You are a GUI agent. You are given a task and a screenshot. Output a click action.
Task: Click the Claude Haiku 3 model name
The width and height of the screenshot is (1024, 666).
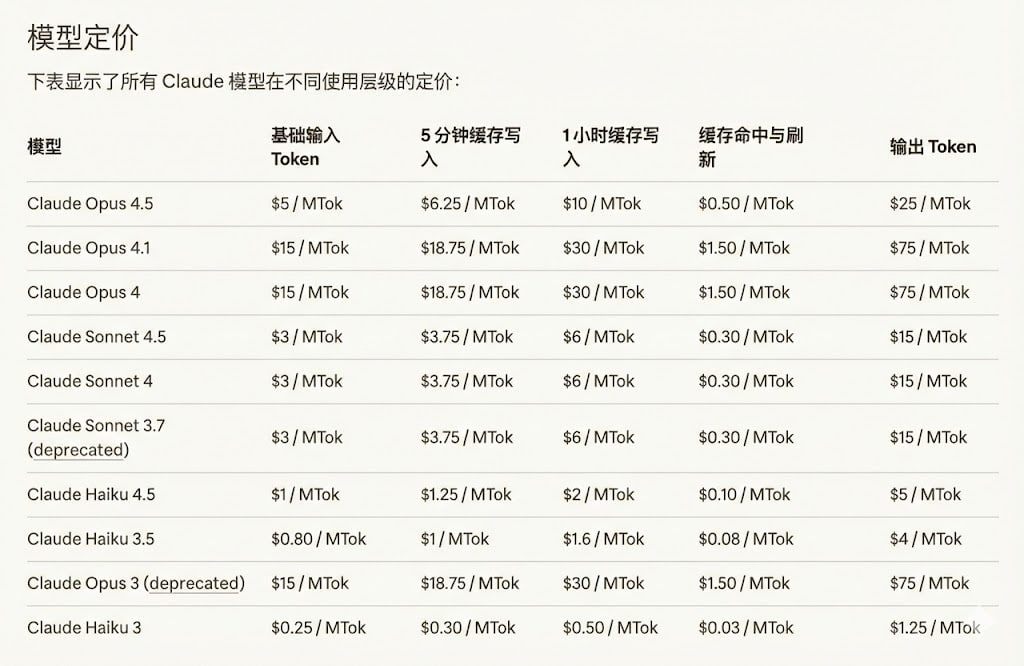tap(84, 628)
